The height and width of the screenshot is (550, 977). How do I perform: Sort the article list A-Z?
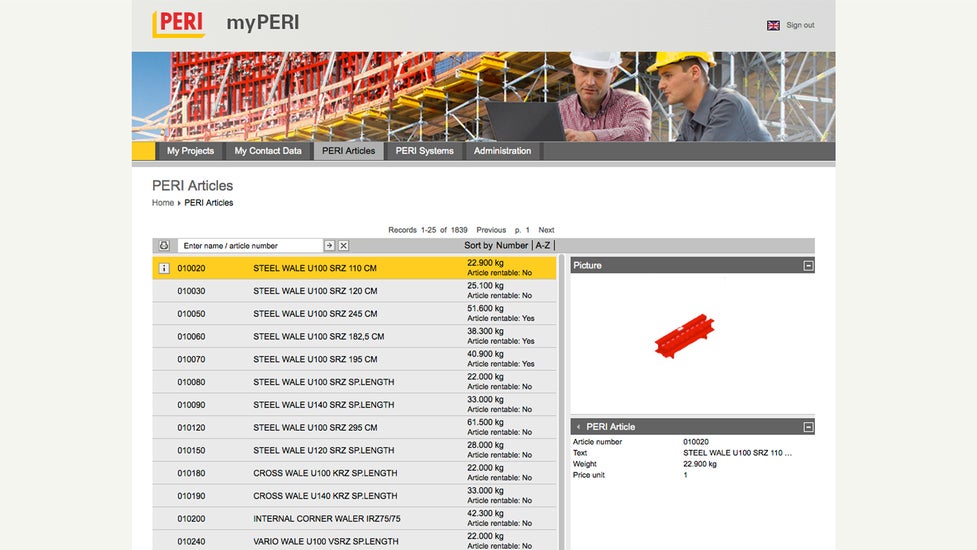click(x=543, y=245)
